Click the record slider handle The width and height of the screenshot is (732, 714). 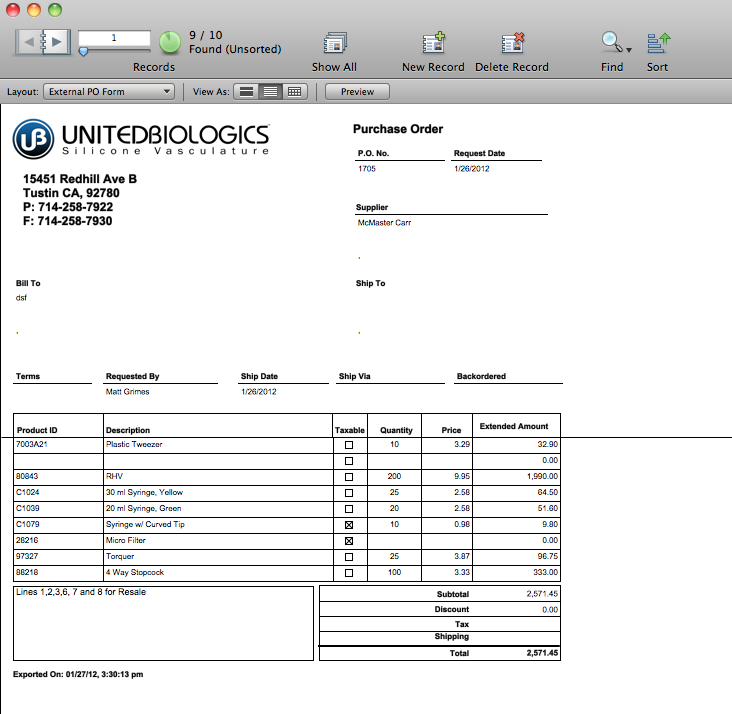83,51
